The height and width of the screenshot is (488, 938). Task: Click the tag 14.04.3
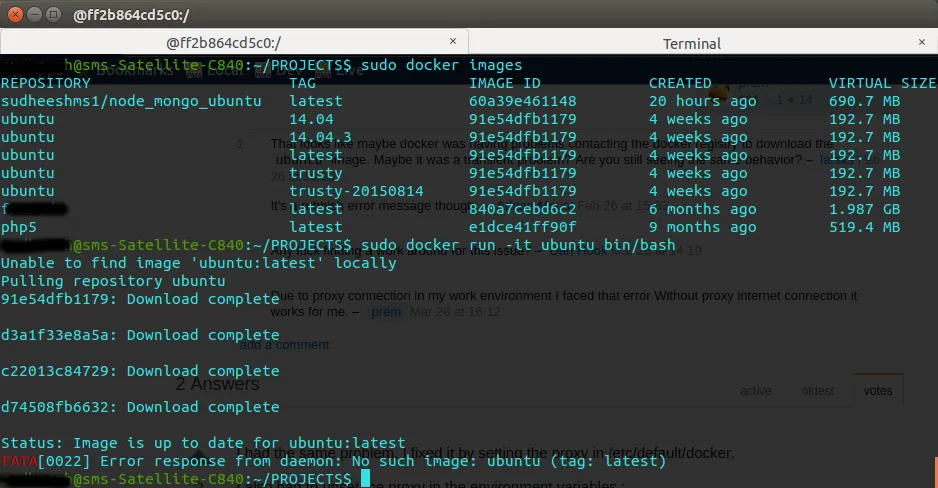tap(321, 137)
